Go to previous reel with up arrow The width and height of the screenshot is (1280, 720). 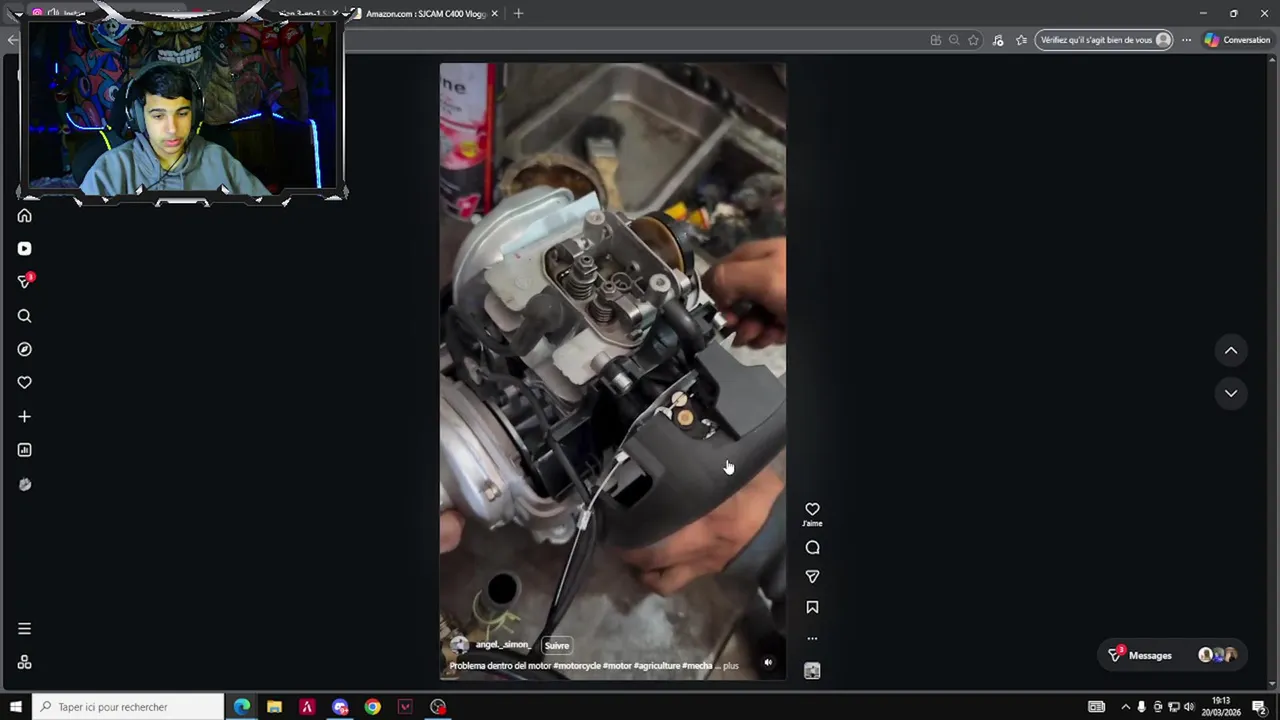click(x=1231, y=351)
